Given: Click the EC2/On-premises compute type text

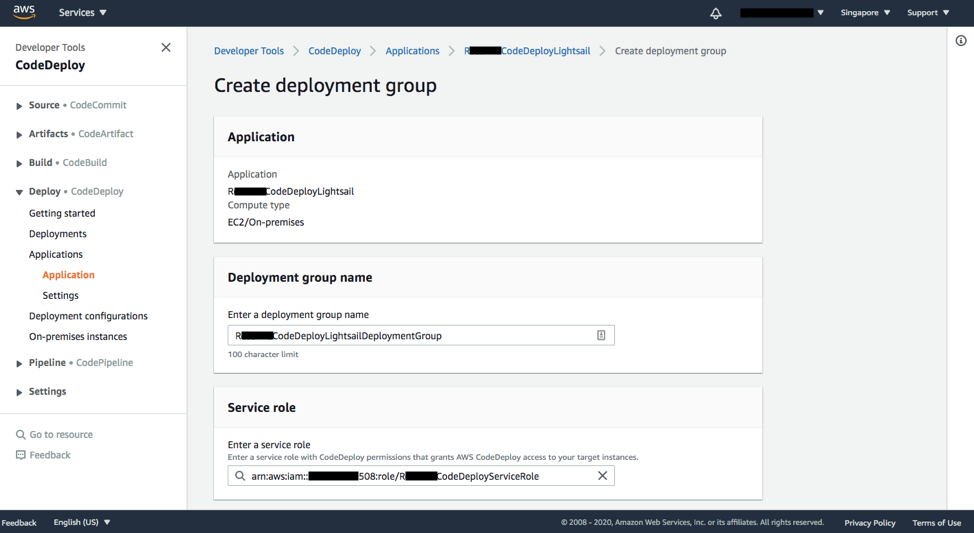Looking at the screenshot, I should 266,222.
